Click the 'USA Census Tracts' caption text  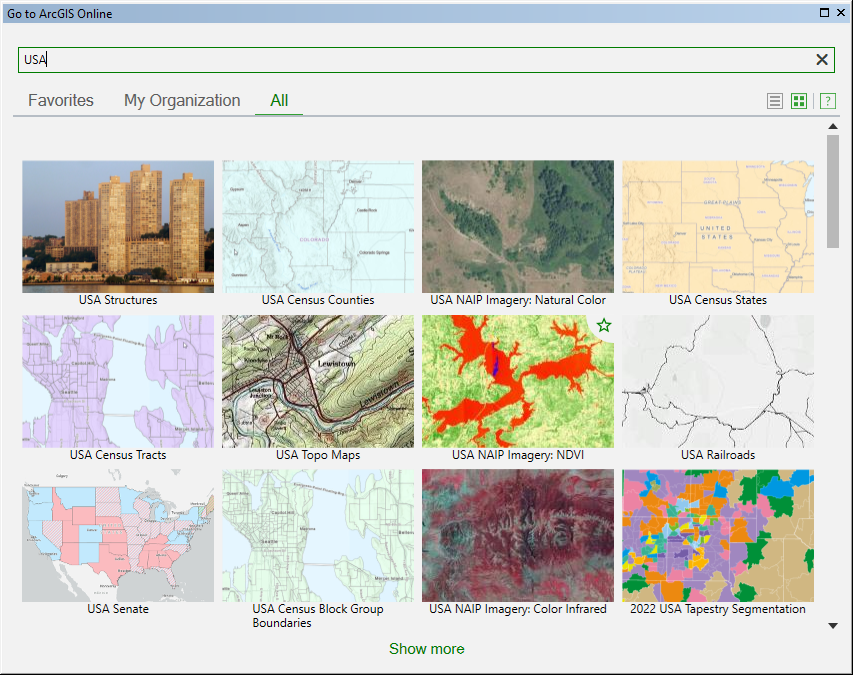click(x=118, y=455)
